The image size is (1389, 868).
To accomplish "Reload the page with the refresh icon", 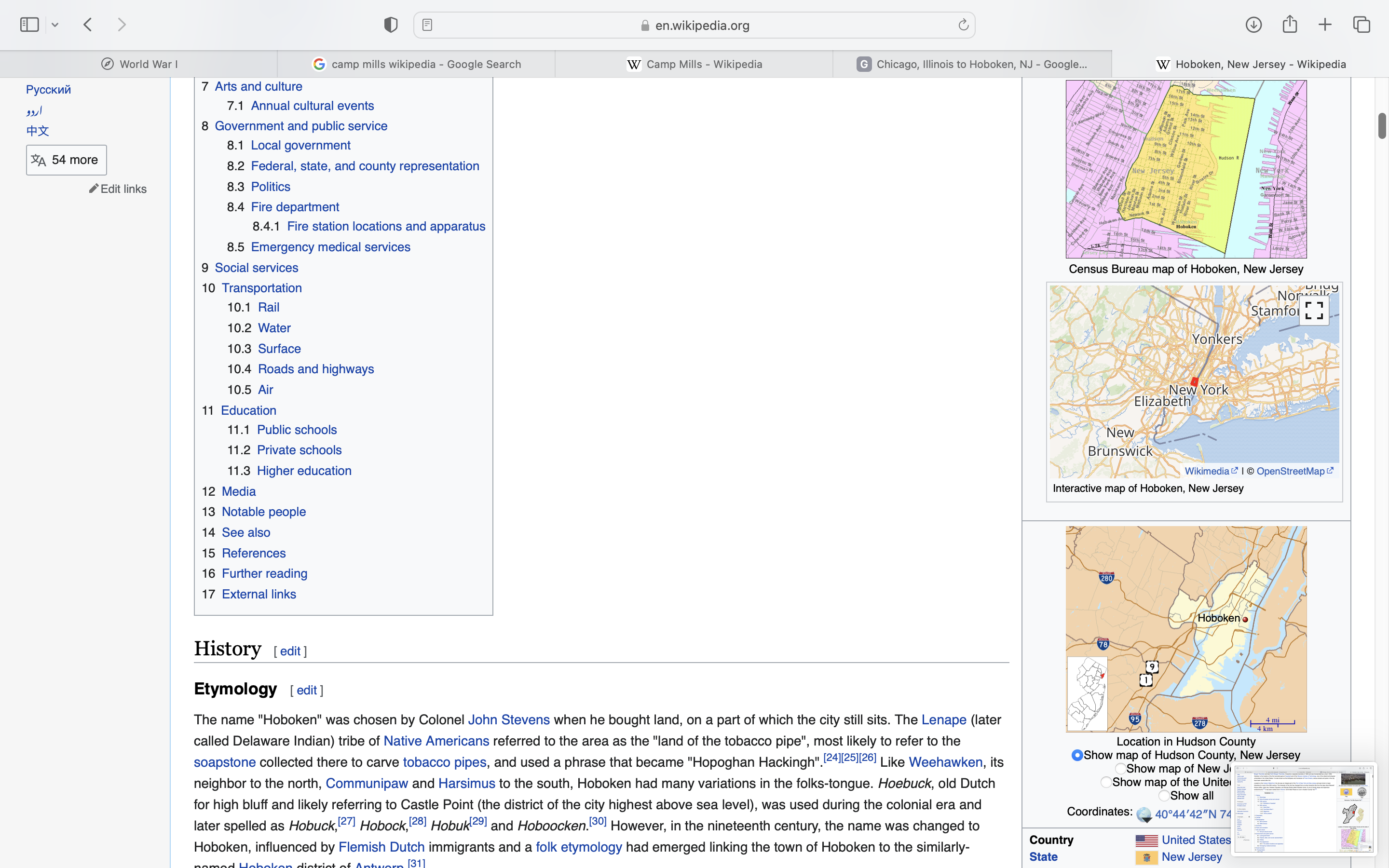I will (x=963, y=25).
